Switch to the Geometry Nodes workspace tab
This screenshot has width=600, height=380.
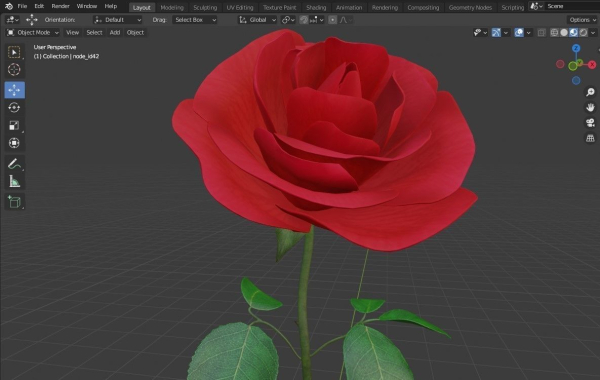pos(470,7)
